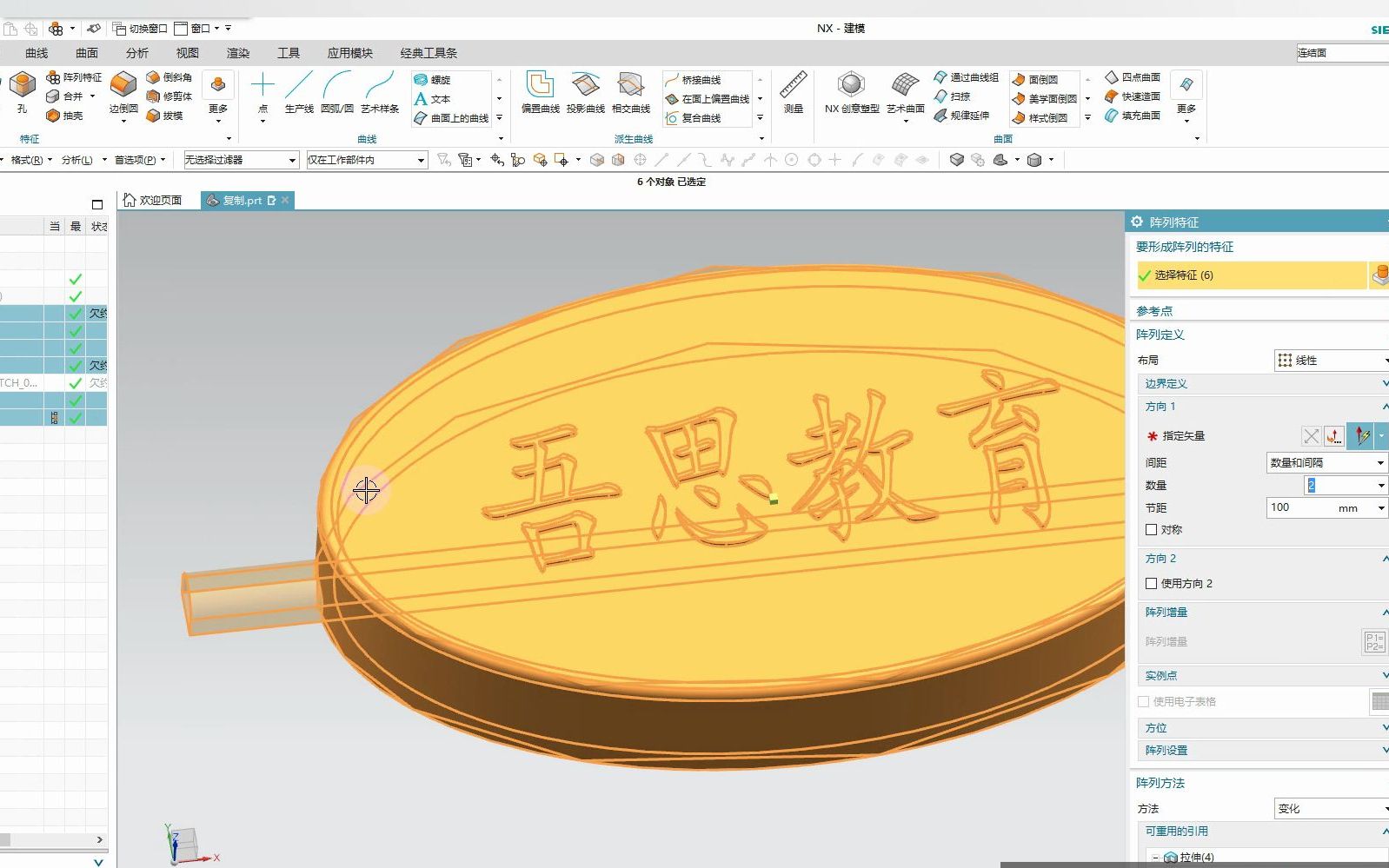The width and height of the screenshot is (1389, 868).
Task: Expand the 实例点 section
Action: click(1262, 675)
